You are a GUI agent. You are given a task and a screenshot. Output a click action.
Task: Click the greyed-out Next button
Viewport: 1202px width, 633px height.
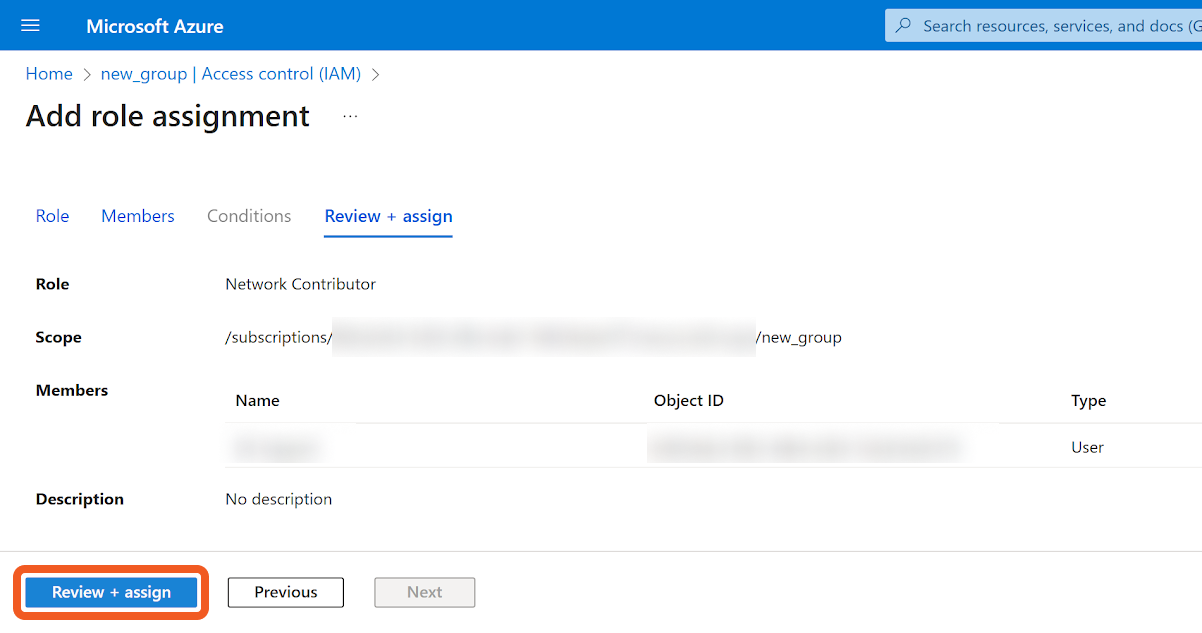(424, 592)
